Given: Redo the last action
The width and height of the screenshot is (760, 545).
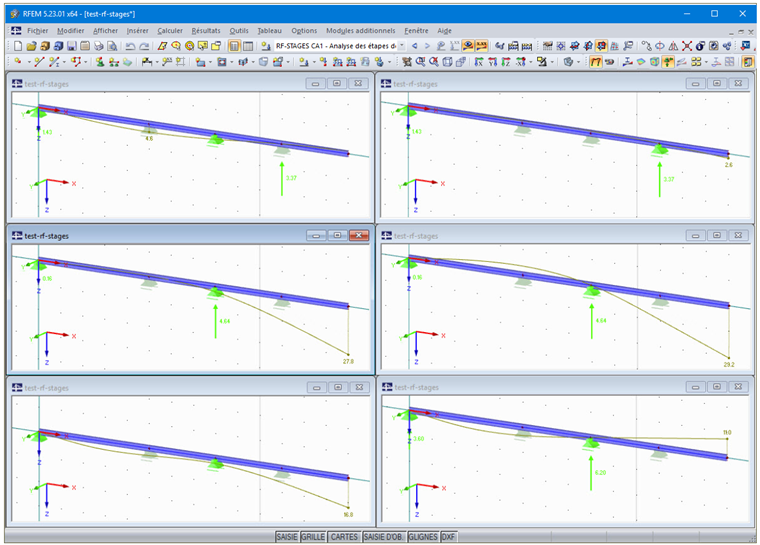Looking at the screenshot, I should (x=144, y=46).
